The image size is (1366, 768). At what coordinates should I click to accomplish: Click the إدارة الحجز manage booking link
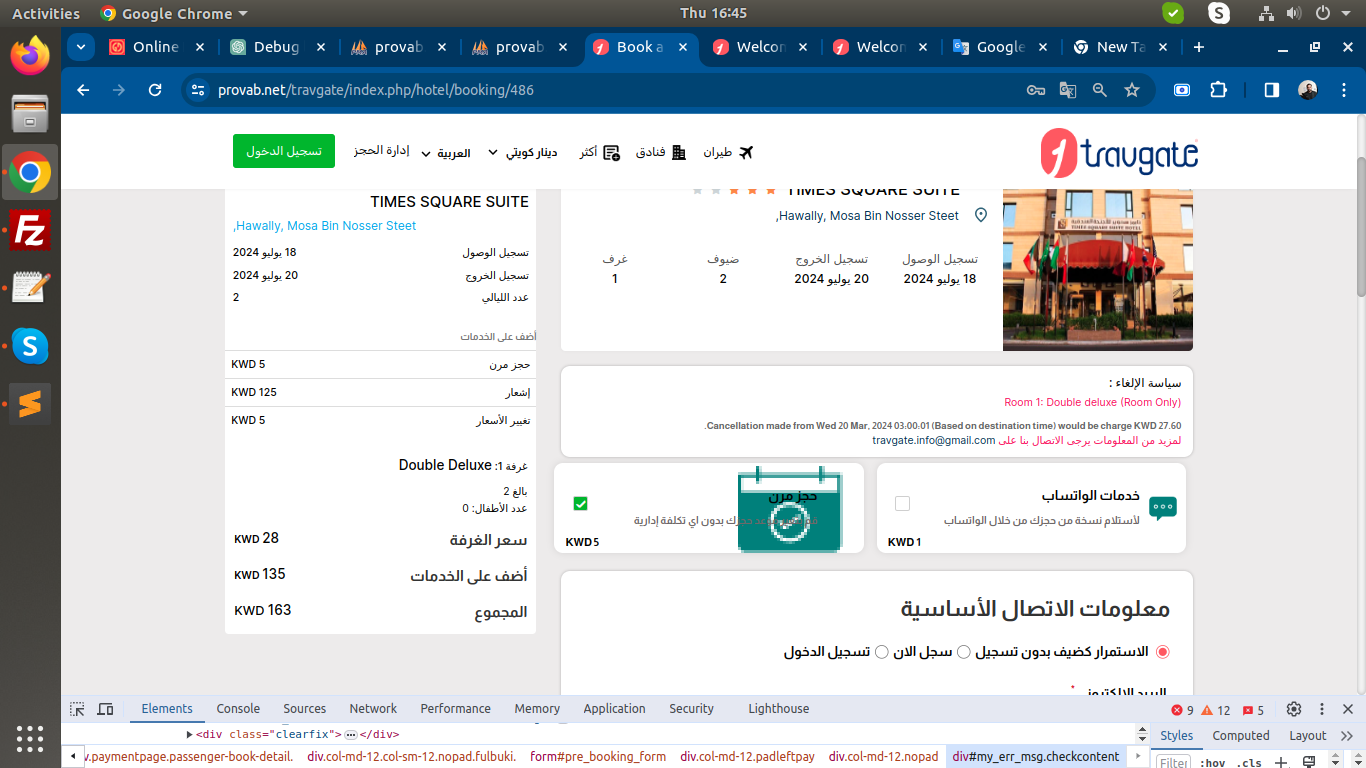pyautogui.click(x=382, y=151)
